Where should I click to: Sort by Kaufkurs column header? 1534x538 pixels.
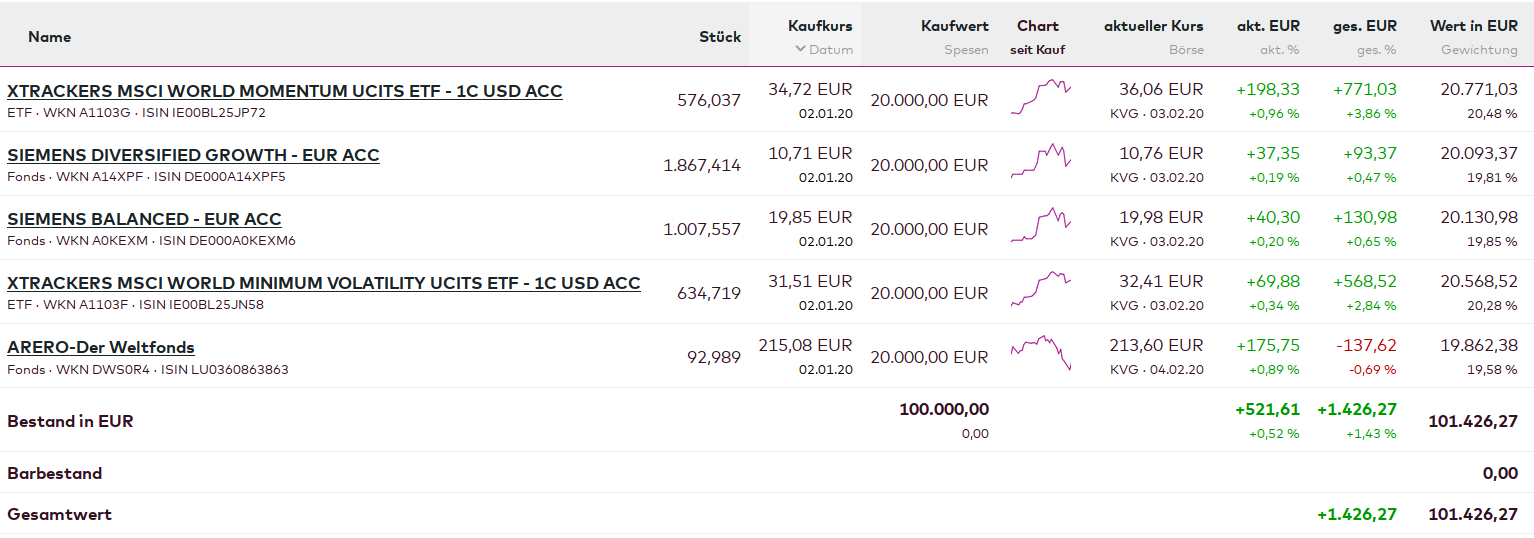coord(820,26)
